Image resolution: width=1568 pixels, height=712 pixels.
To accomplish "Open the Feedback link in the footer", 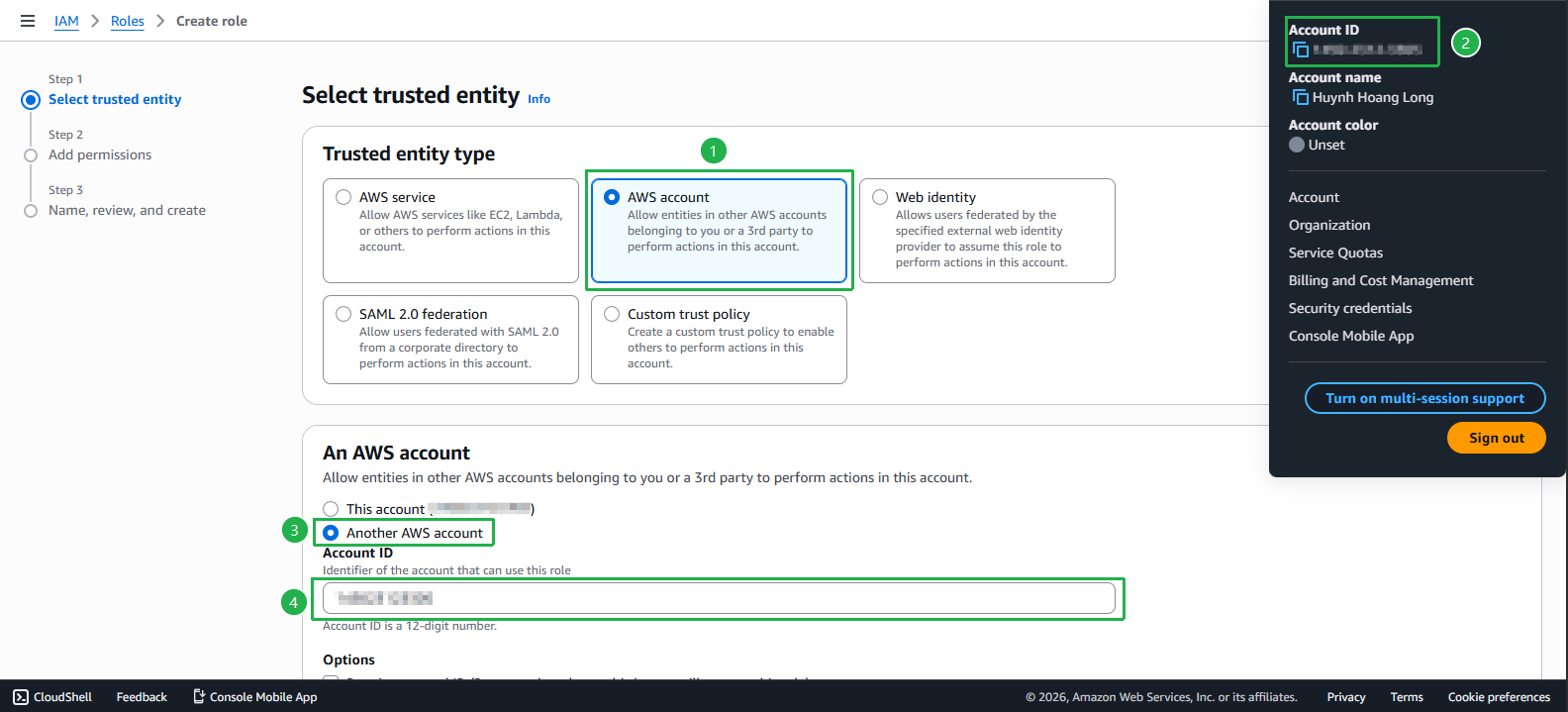I will pos(142,697).
